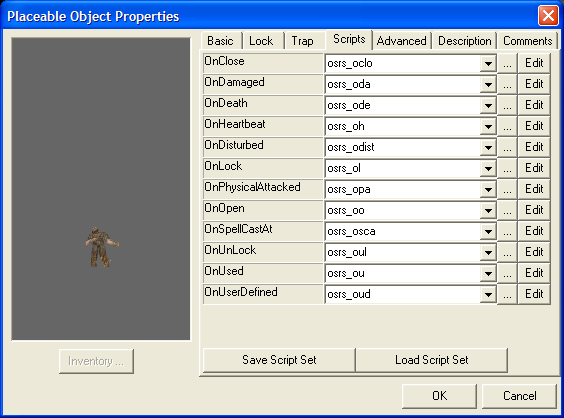Confirm changes with OK
Viewport: 564px width, 418px height.
click(x=439, y=396)
